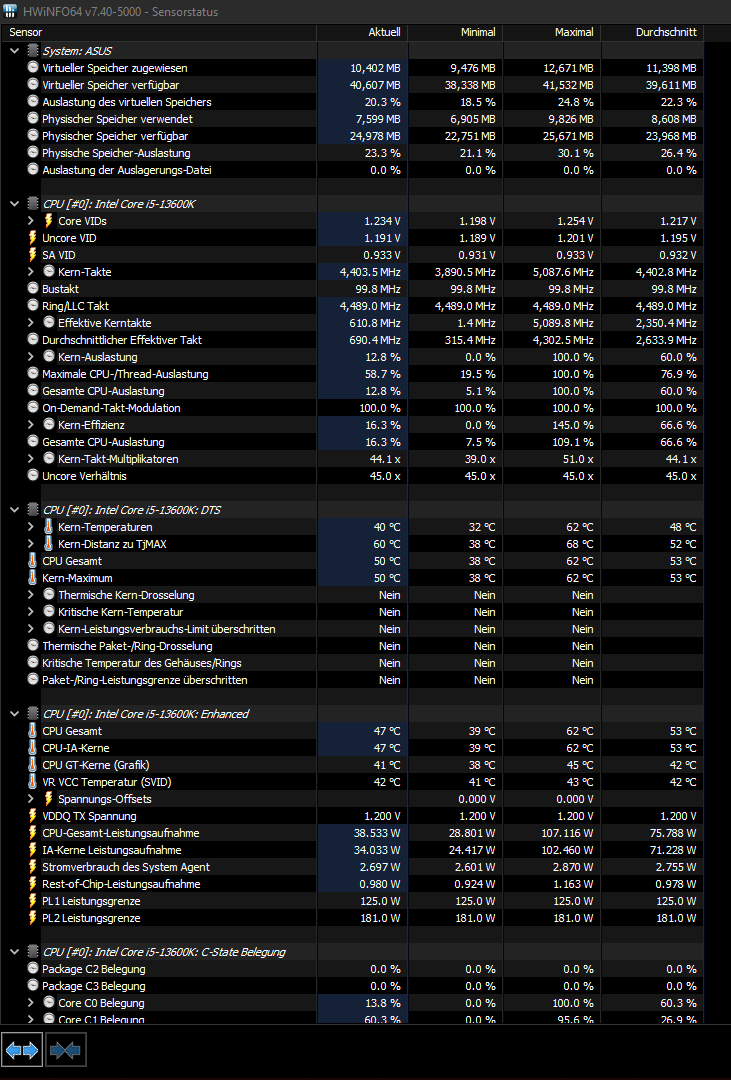Click the expand columns double-arrow button

point(22,1050)
